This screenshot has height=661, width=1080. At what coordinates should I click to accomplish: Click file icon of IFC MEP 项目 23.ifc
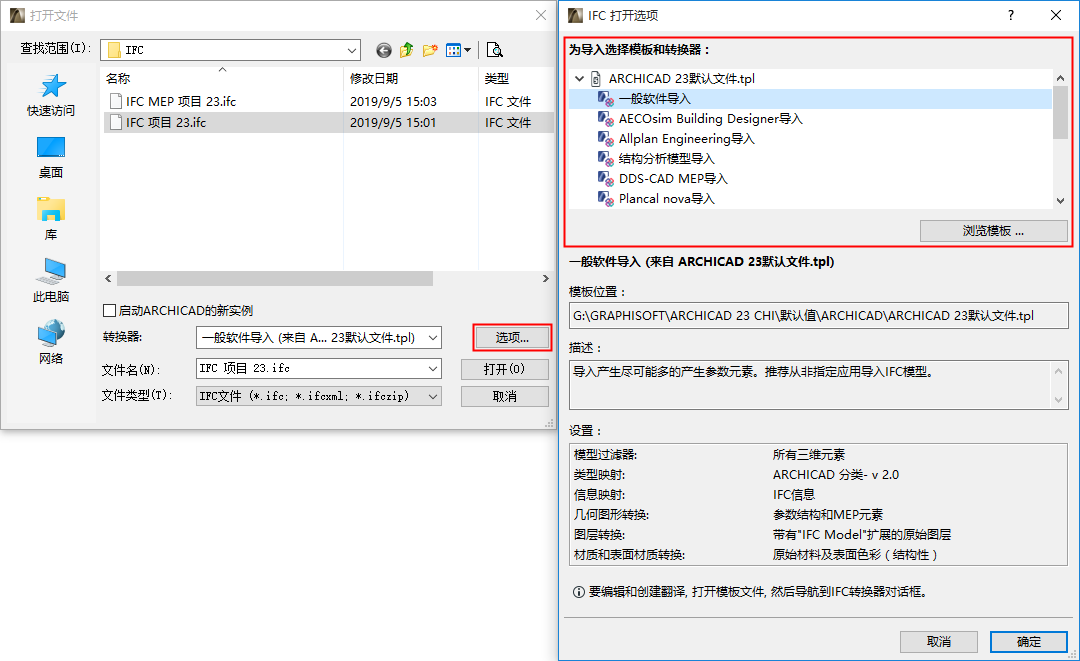coord(116,101)
